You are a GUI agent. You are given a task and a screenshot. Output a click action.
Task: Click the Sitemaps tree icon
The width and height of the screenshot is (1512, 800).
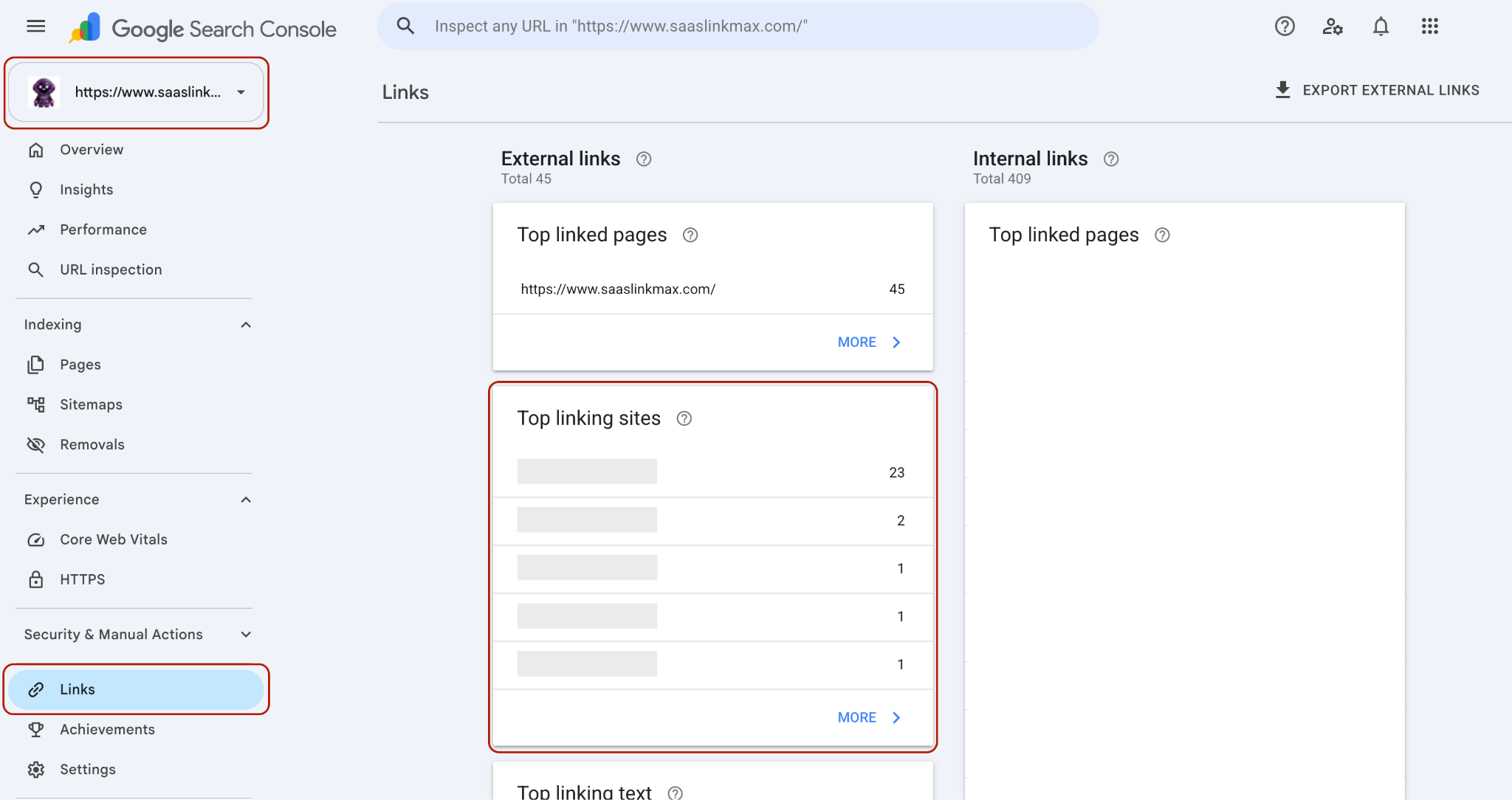pyautogui.click(x=35, y=404)
